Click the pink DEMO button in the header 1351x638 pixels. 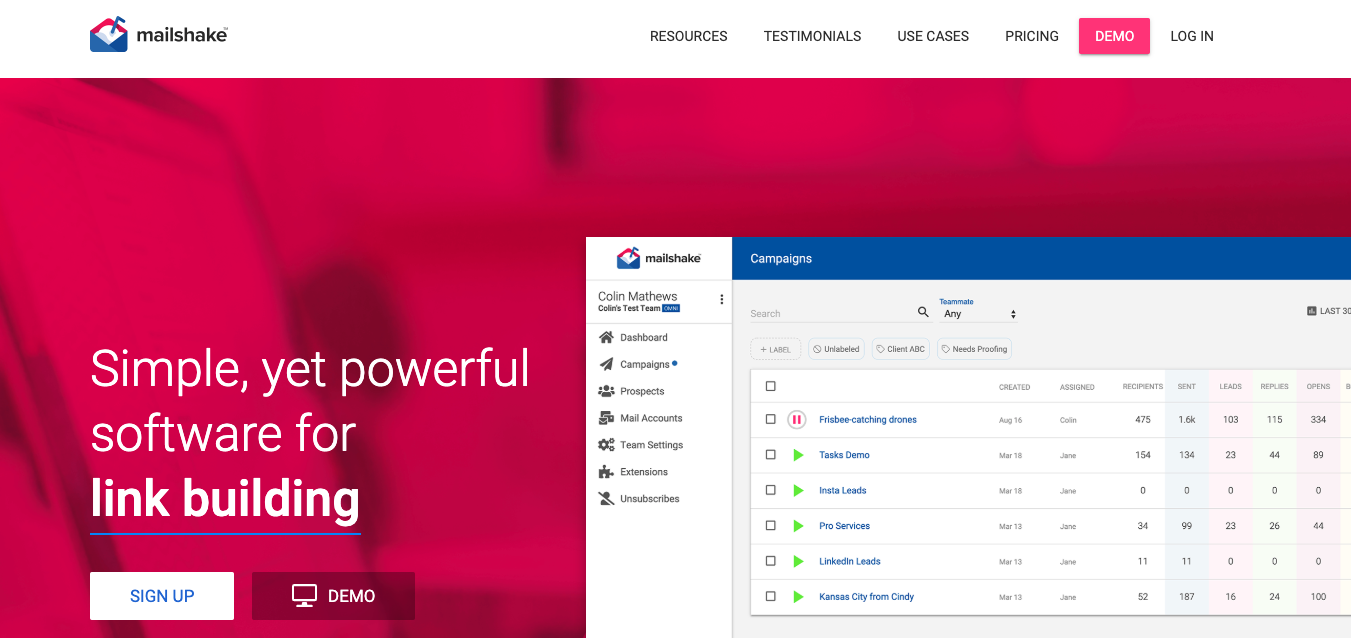(x=1114, y=36)
